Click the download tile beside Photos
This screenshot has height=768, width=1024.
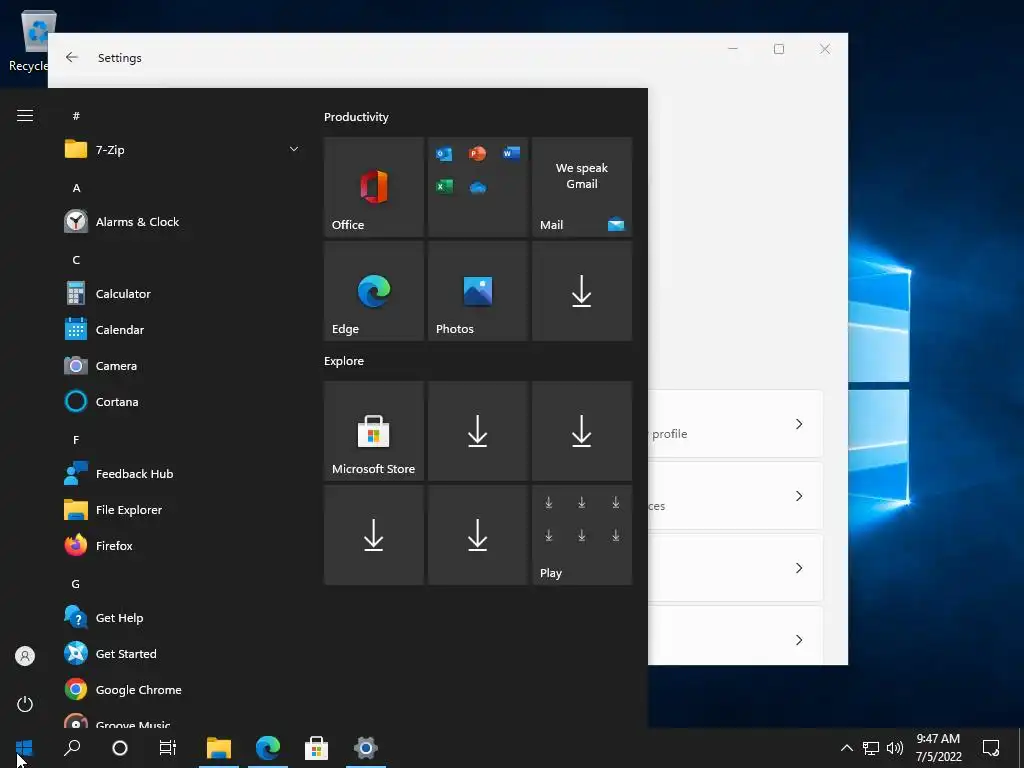582,291
